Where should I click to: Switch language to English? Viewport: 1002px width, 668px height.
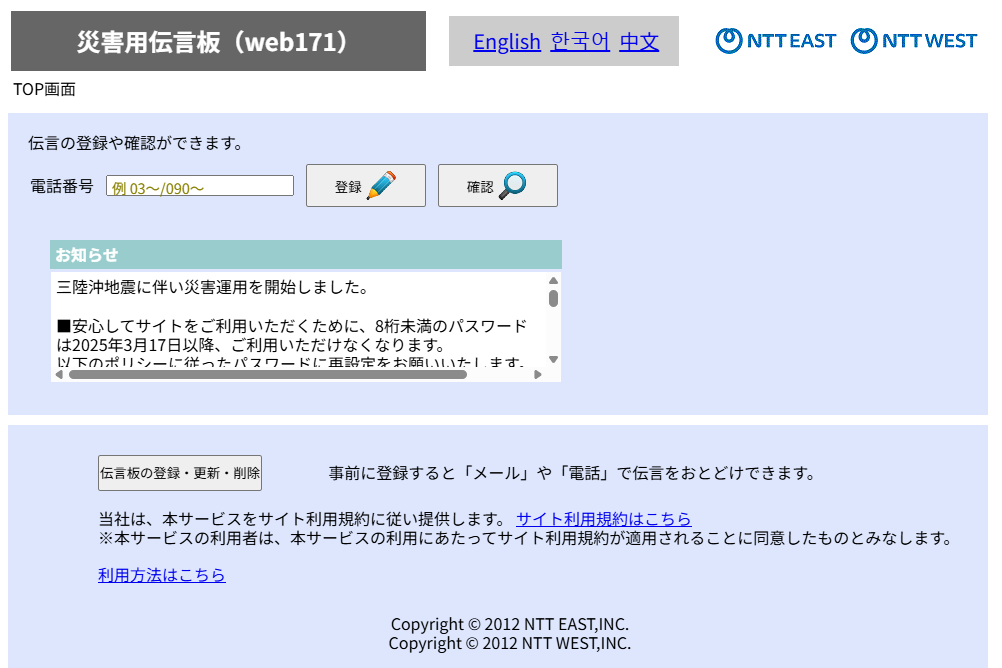click(507, 42)
